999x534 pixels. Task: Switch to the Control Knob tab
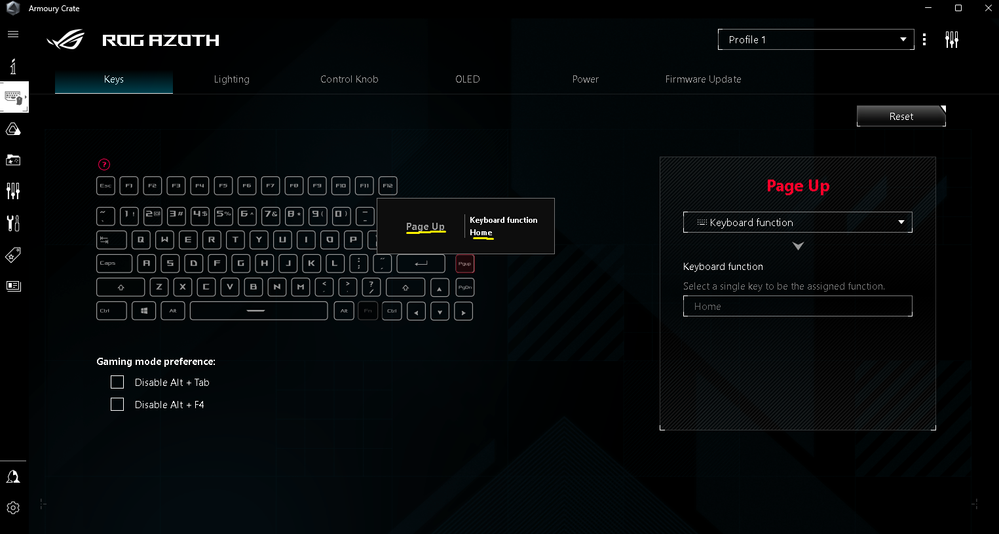349,80
